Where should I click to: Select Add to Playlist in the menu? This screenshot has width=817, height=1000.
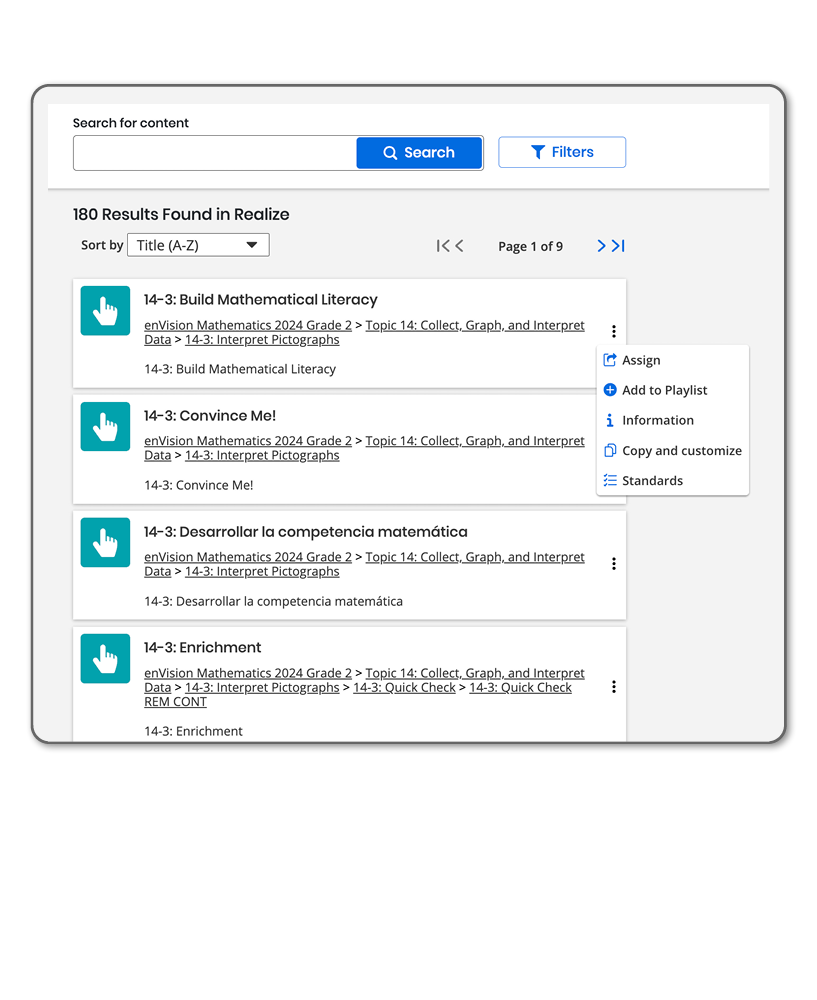664,391
